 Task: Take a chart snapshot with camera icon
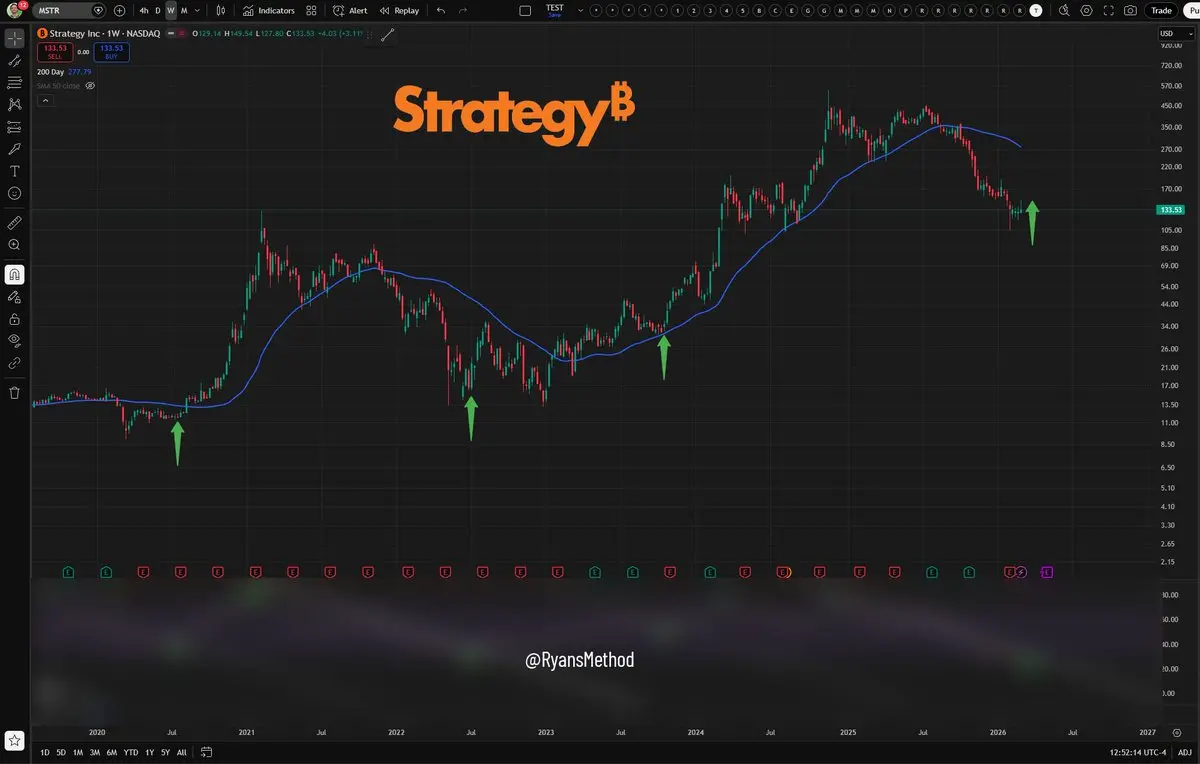pos(1130,10)
